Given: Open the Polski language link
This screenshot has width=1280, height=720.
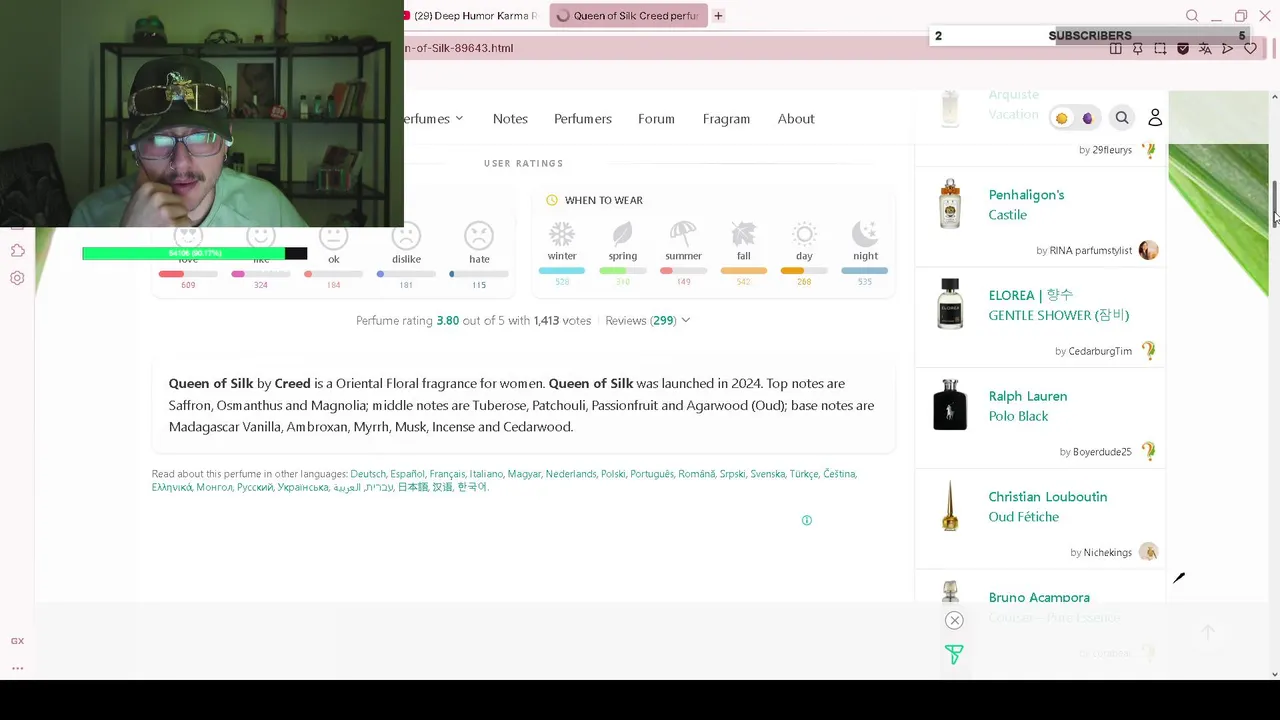Looking at the screenshot, I should pyautogui.click(x=613, y=474).
